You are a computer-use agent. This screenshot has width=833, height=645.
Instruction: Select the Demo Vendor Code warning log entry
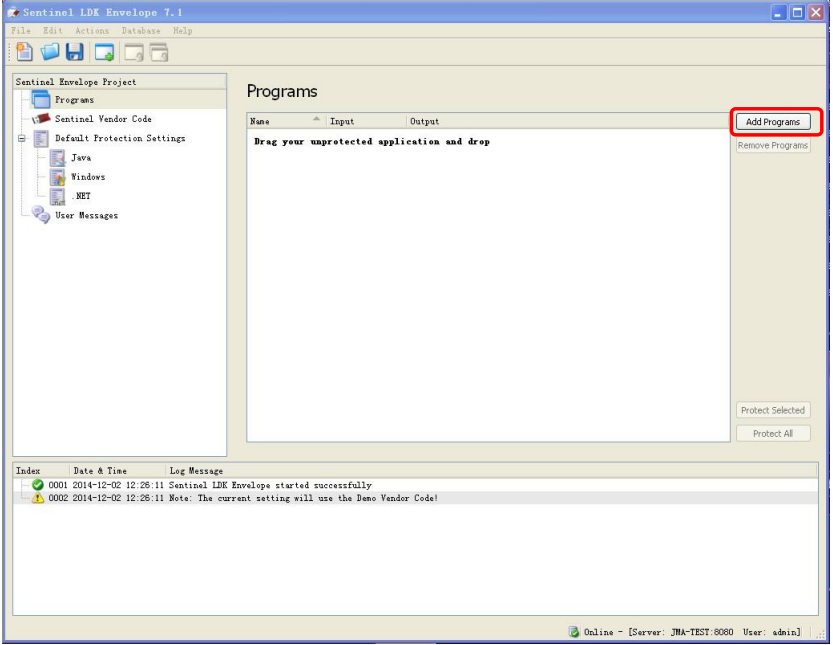240,498
